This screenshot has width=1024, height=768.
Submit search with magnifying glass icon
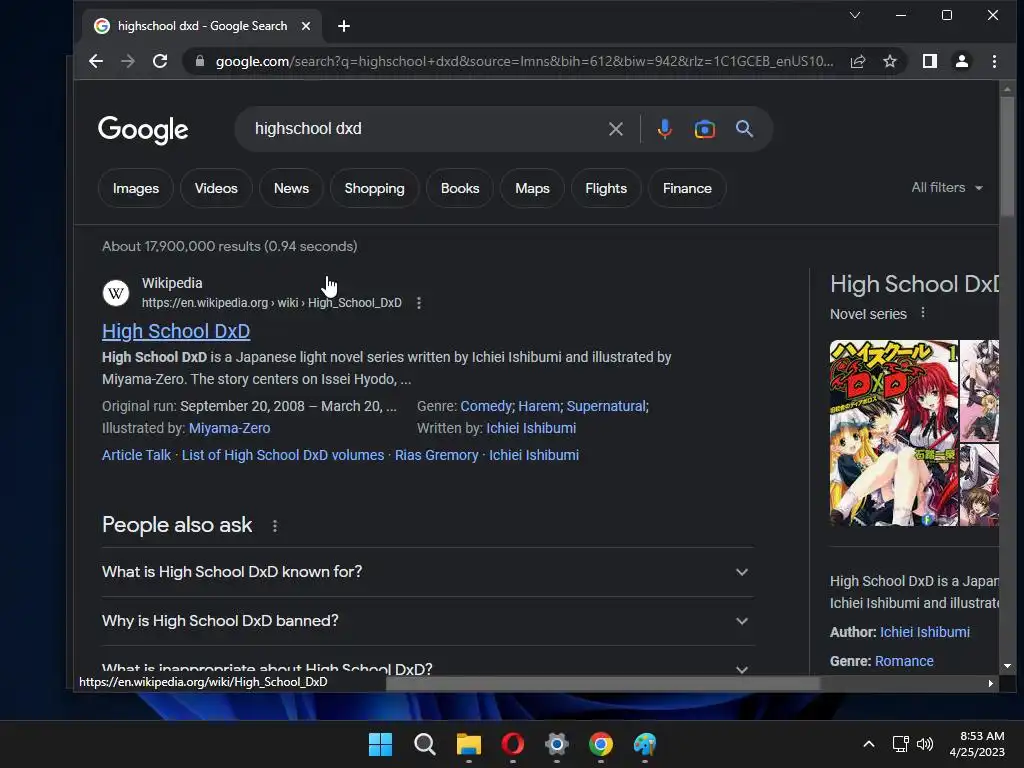tap(744, 129)
